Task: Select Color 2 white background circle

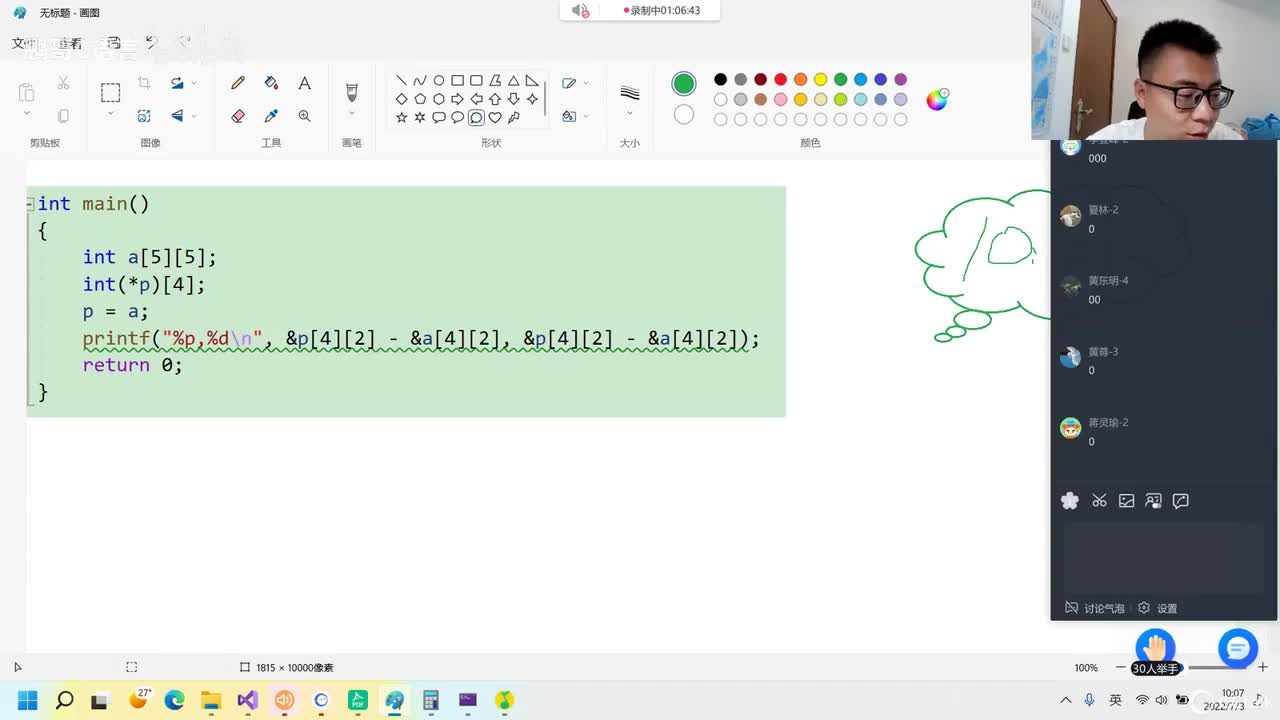Action: tap(684, 115)
